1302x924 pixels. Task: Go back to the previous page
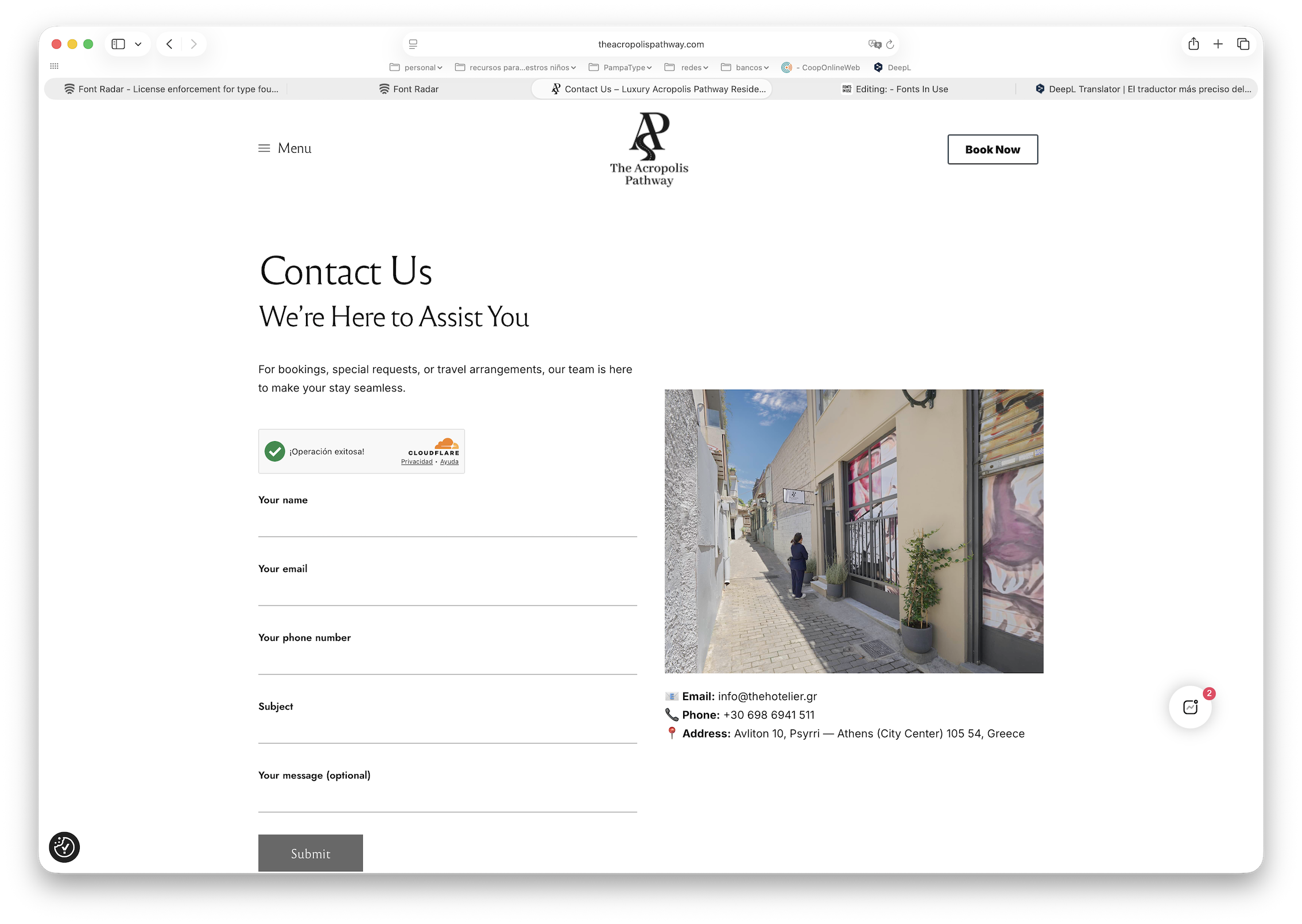click(x=169, y=44)
